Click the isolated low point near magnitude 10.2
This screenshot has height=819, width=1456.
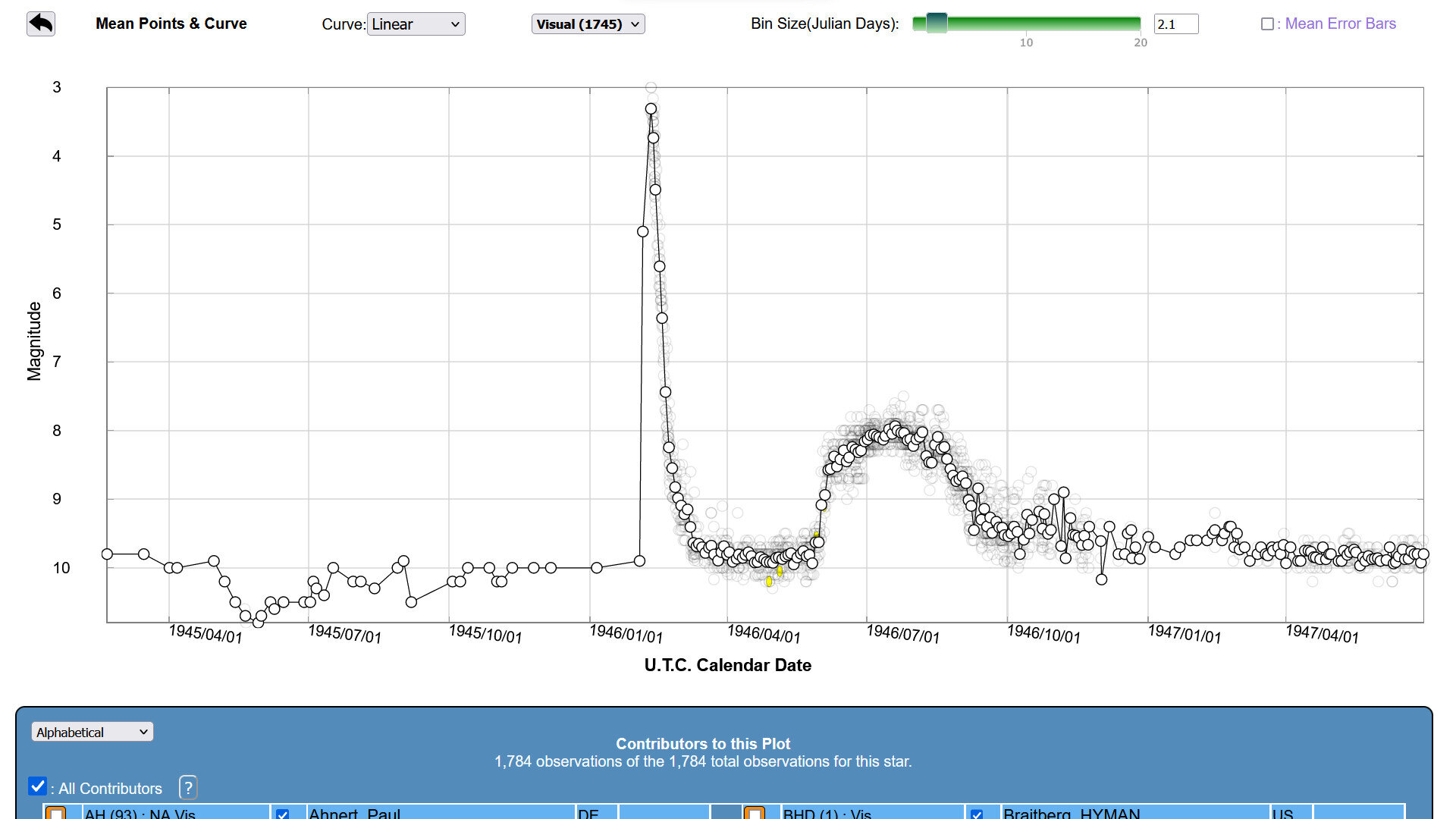1101,579
